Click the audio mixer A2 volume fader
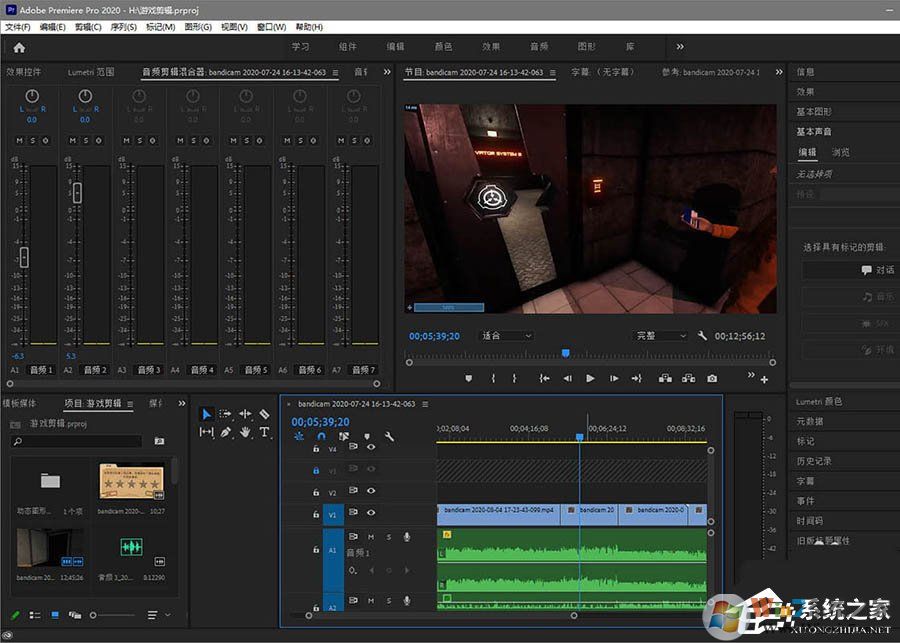This screenshot has width=900, height=643. click(77, 192)
